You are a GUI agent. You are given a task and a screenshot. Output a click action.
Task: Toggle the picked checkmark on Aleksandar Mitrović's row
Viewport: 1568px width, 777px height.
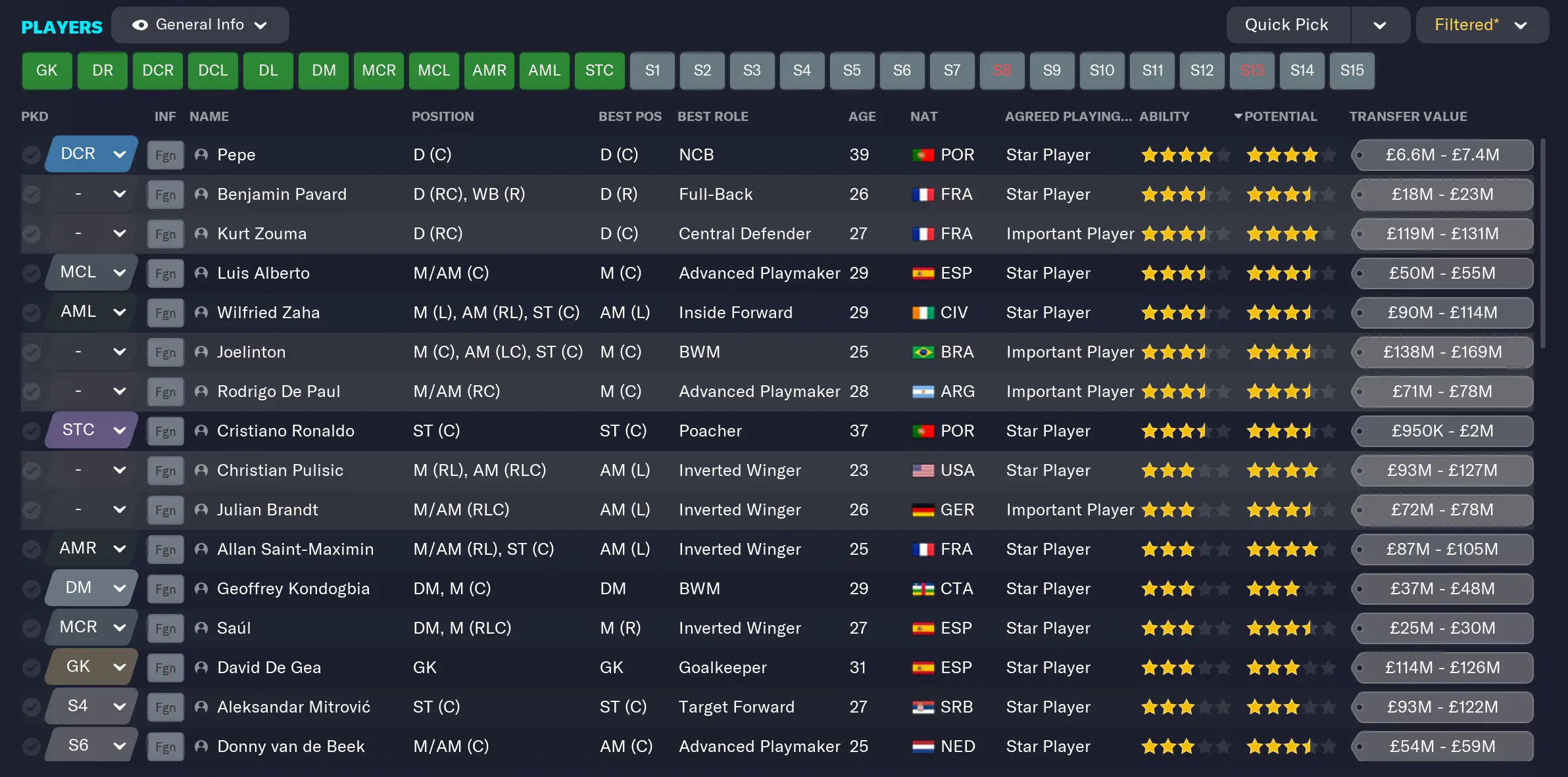31,707
